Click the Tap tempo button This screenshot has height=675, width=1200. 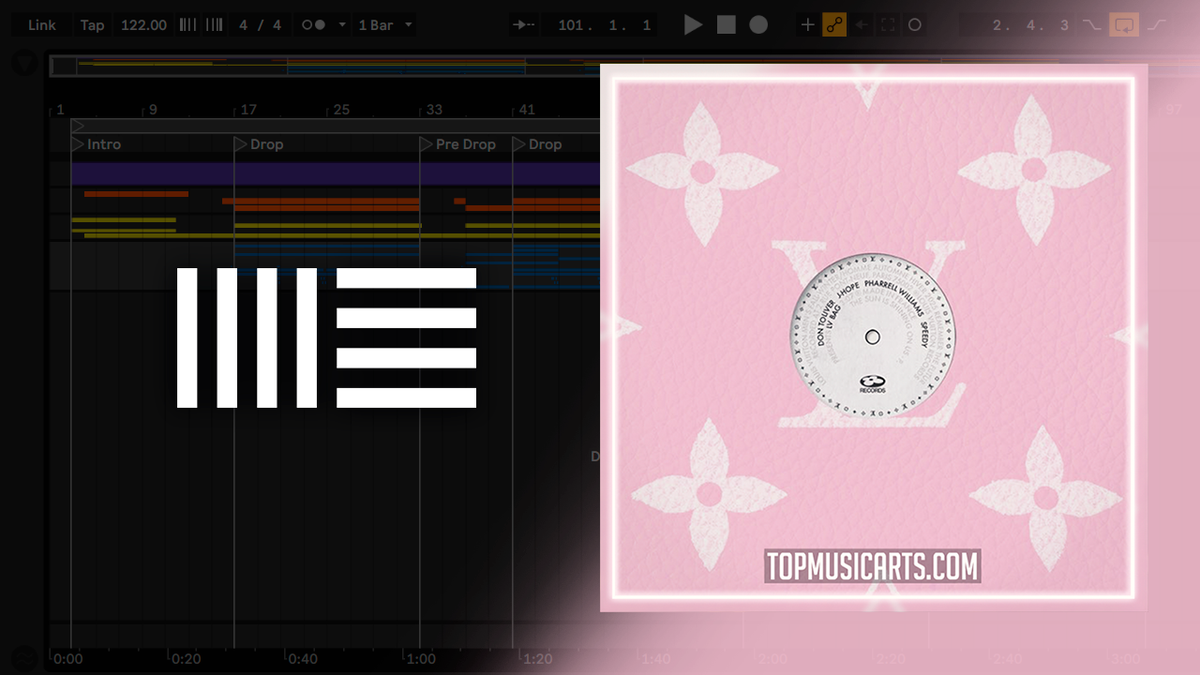(92, 24)
